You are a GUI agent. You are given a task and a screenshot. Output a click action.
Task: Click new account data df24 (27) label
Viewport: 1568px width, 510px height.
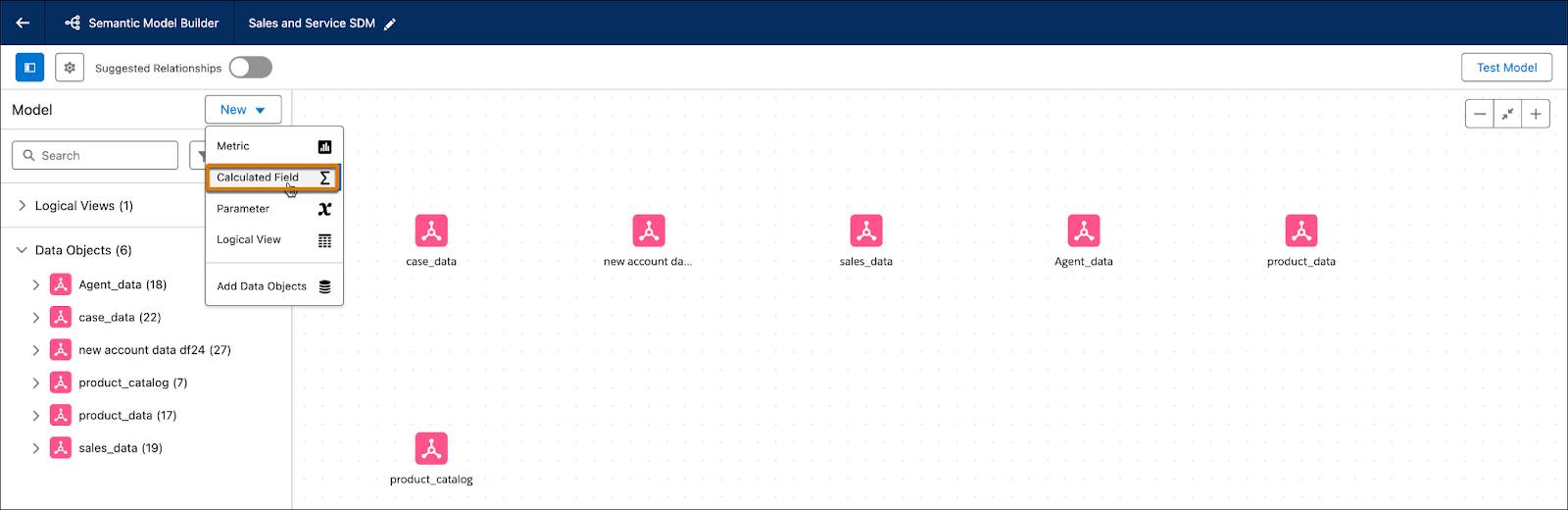pyautogui.click(x=155, y=349)
